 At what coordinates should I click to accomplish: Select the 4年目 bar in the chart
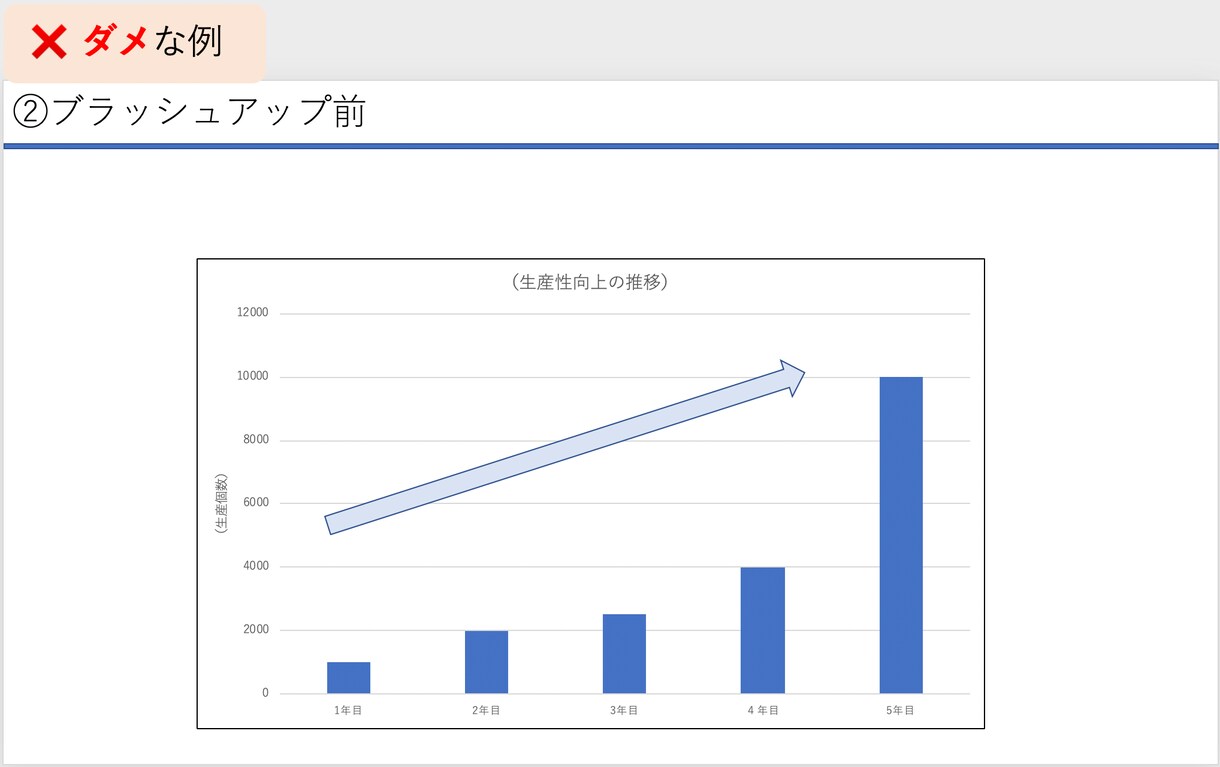coord(762,630)
